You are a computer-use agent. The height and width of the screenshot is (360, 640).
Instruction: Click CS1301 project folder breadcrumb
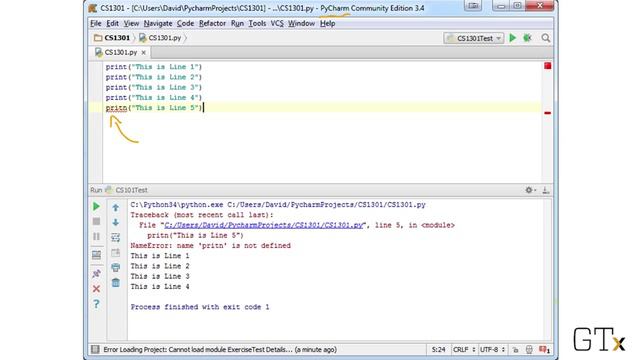112,38
